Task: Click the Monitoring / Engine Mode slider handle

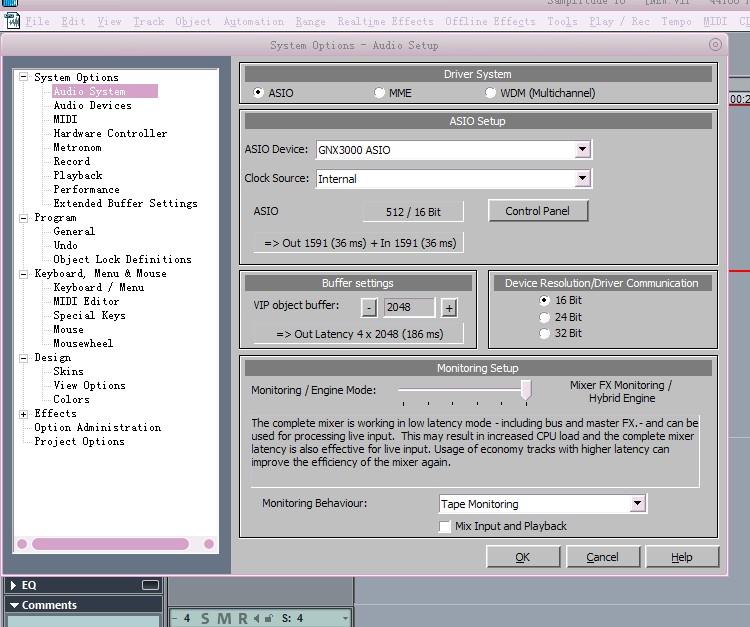Action: 525,390
